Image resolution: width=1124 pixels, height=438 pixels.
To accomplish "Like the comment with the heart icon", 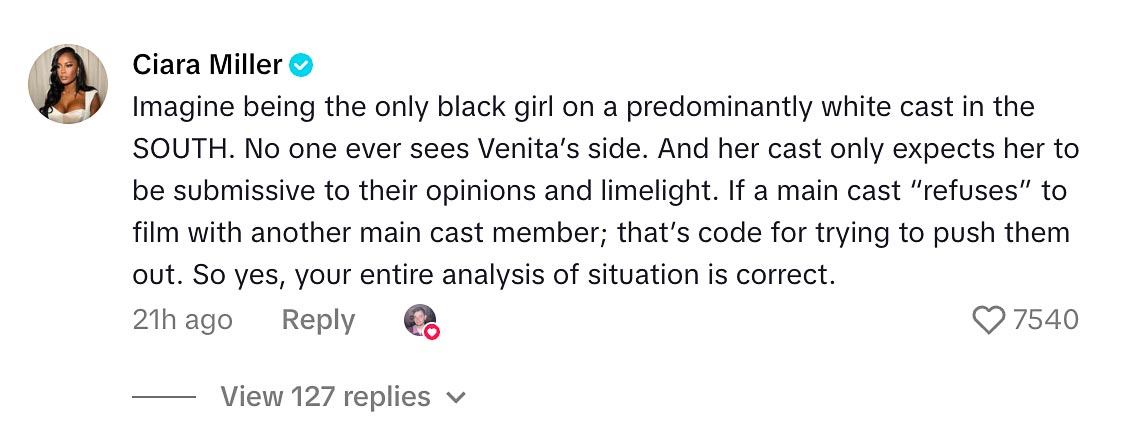I will (x=988, y=320).
